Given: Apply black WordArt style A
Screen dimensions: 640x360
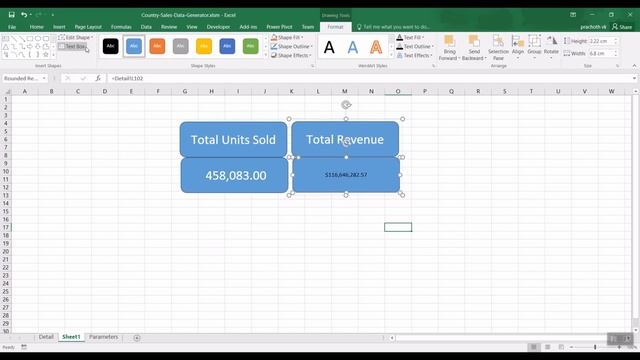Looking at the screenshot, I should pos(329,47).
